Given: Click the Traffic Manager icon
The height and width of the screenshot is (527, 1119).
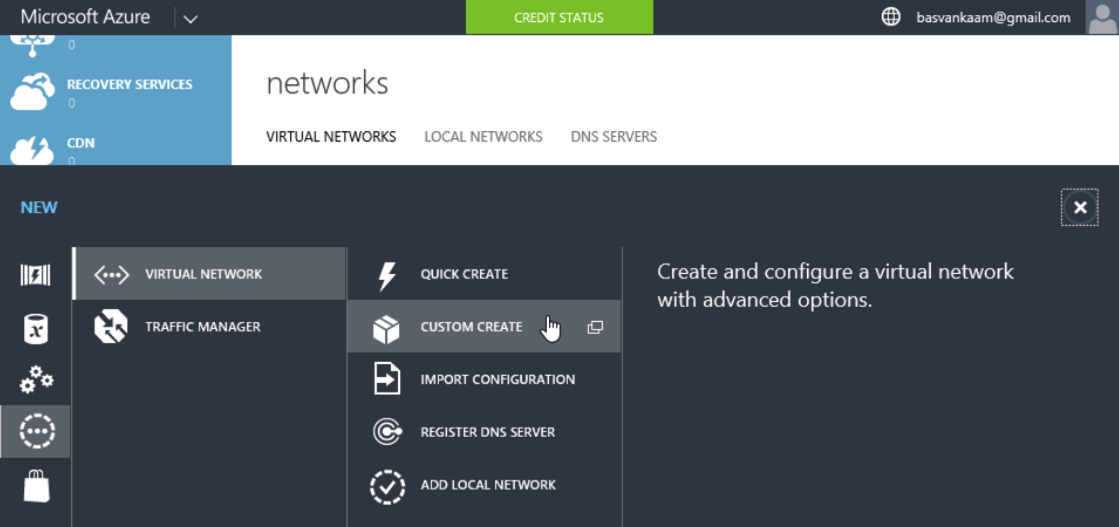Looking at the screenshot, I should (x=111, y=327).
